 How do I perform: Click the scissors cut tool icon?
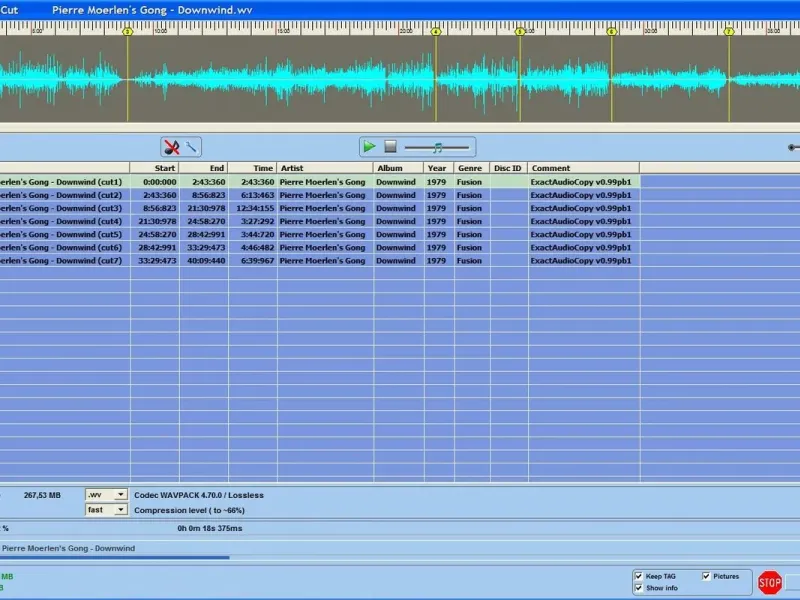[171, 147]
